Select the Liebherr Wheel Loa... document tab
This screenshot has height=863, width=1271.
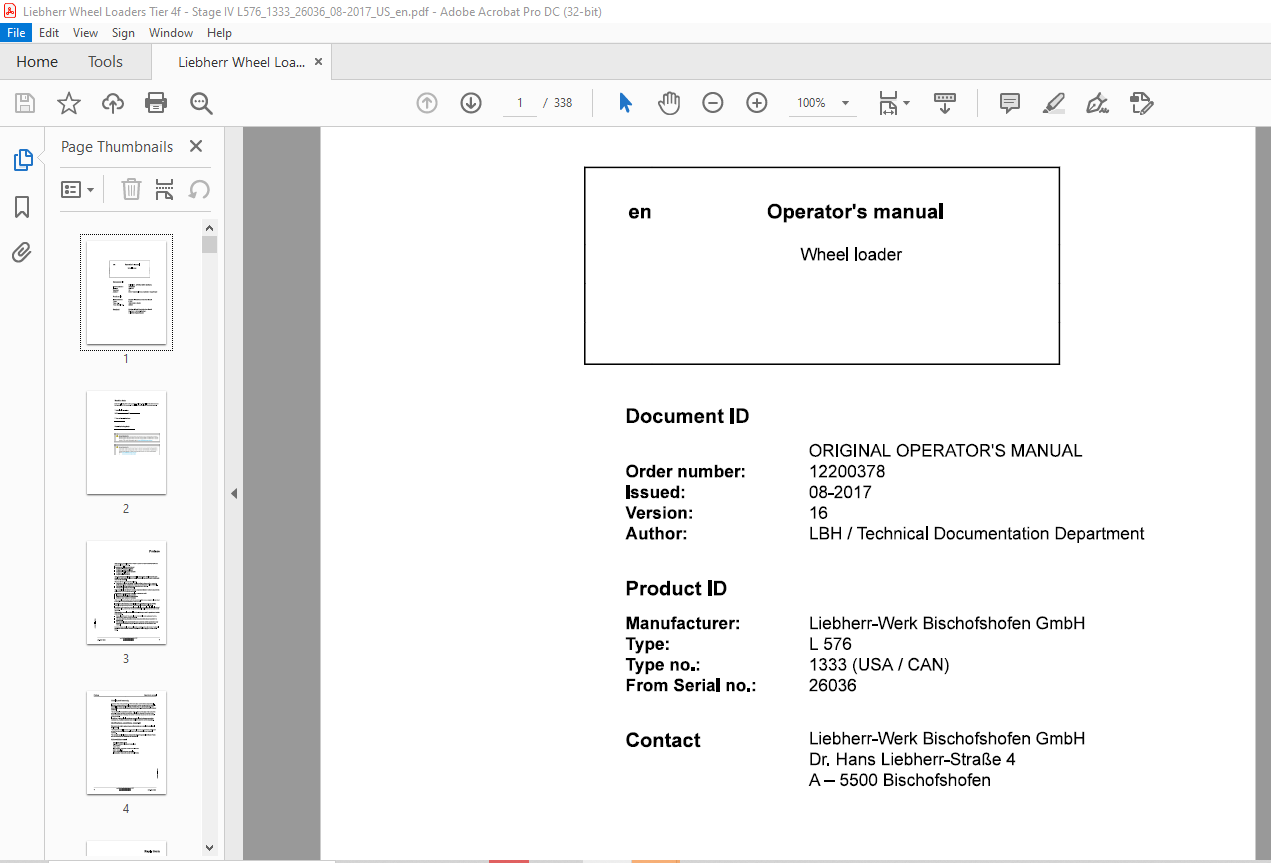(241, 62)
